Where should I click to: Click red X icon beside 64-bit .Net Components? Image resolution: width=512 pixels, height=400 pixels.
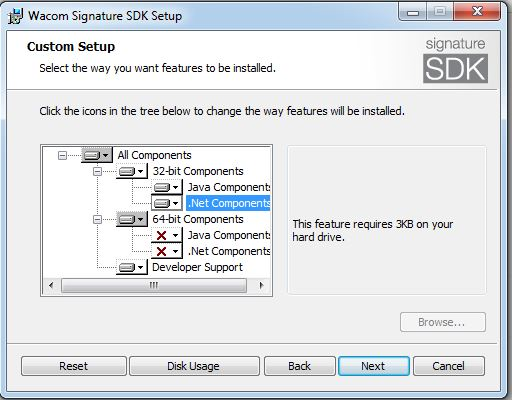(162, 251)
